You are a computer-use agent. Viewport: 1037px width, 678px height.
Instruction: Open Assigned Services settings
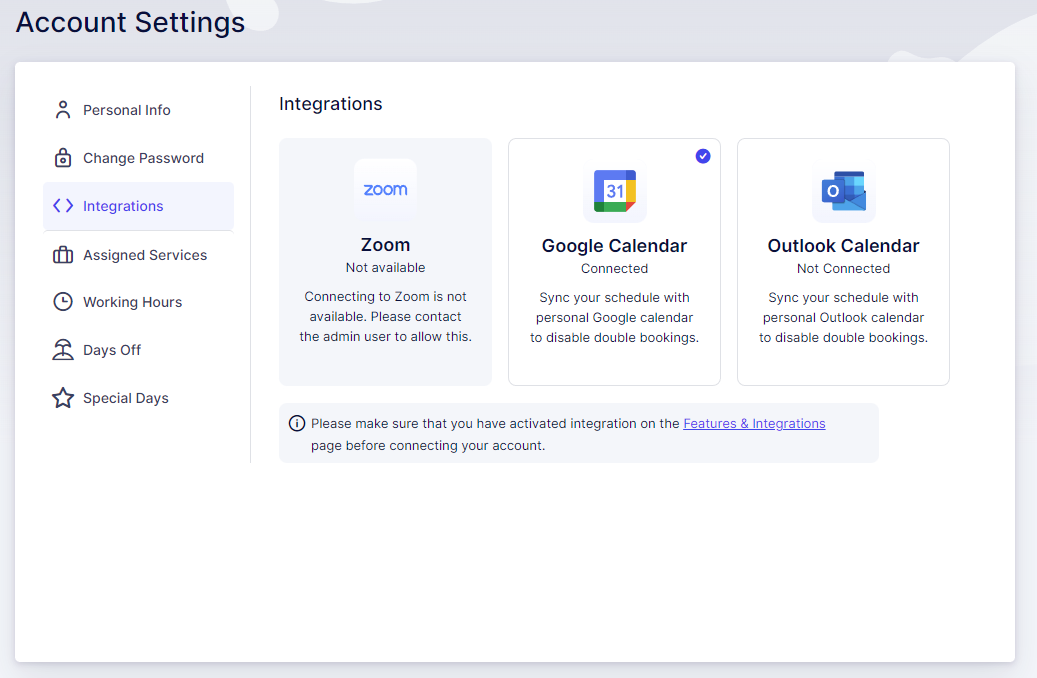[138, 255]
